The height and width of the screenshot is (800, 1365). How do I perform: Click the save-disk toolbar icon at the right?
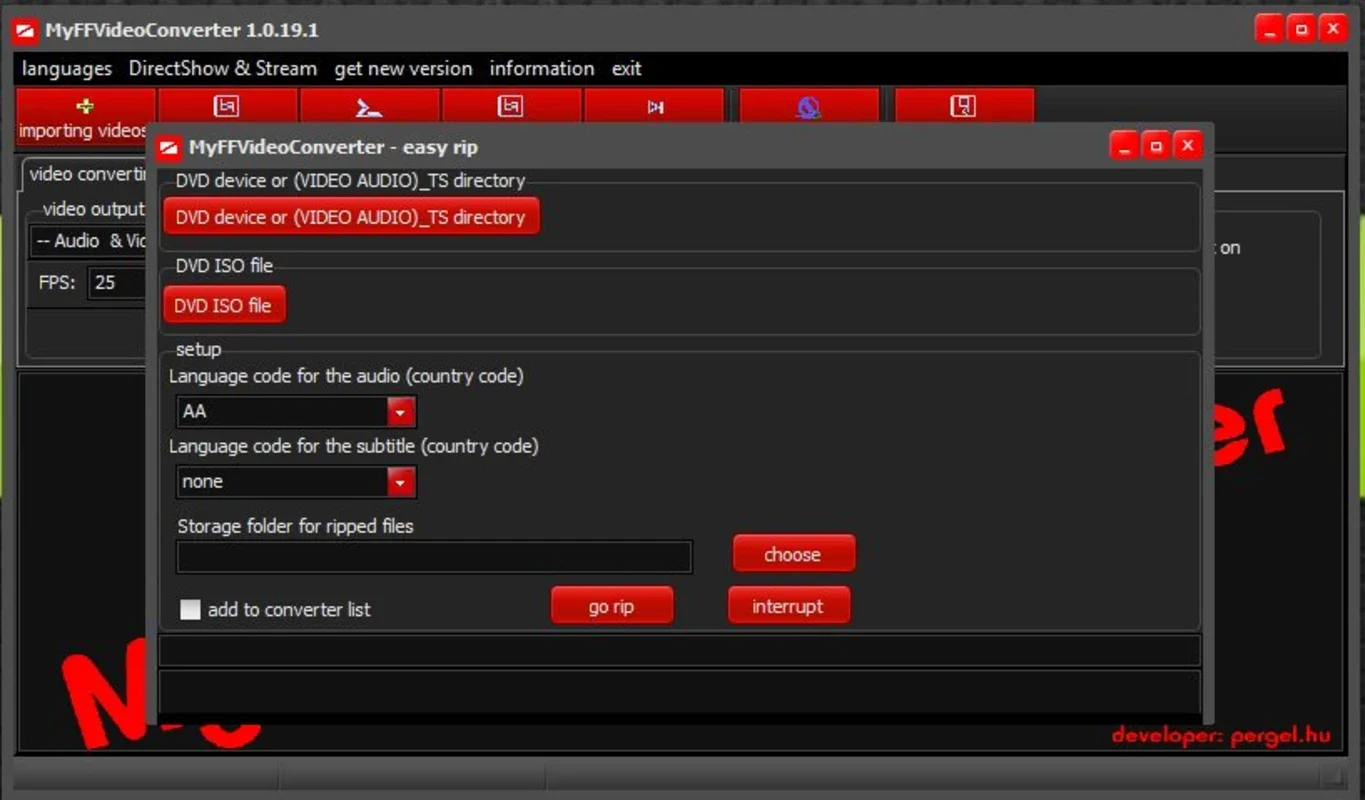coord(964,106)
